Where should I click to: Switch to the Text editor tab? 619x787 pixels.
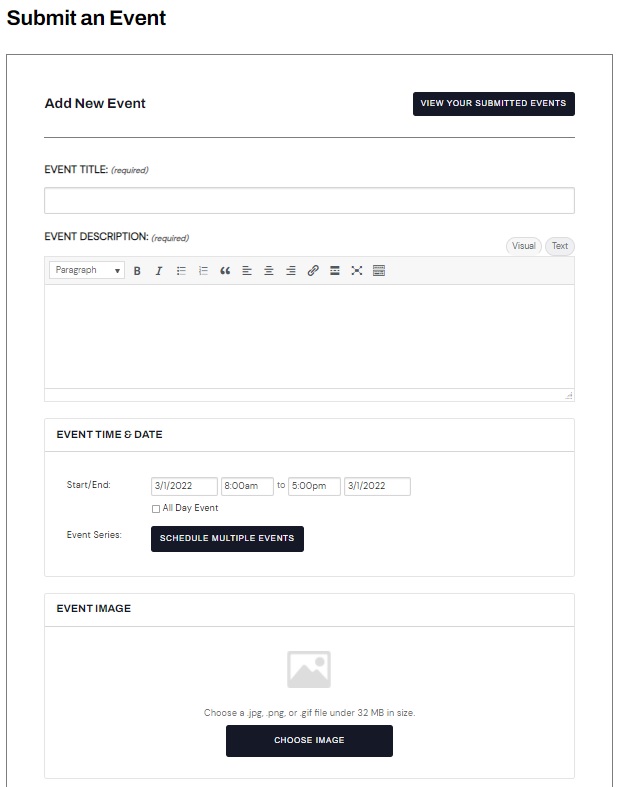559,246
